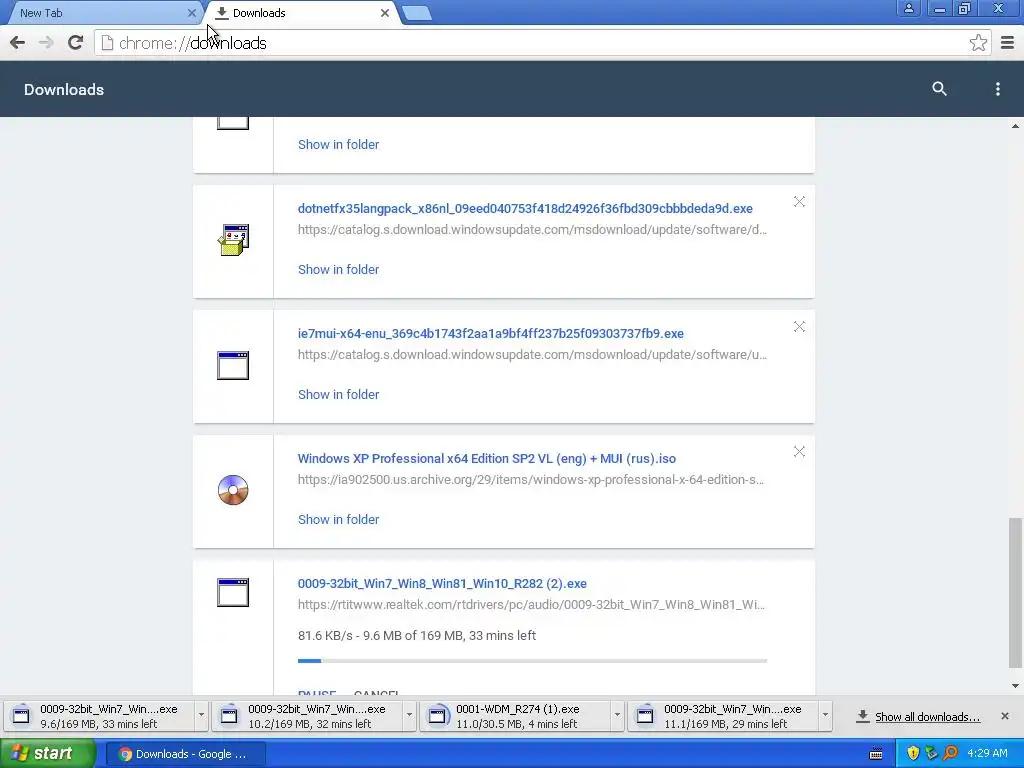Click the orange magnifier tray icon

click(950, 753)
